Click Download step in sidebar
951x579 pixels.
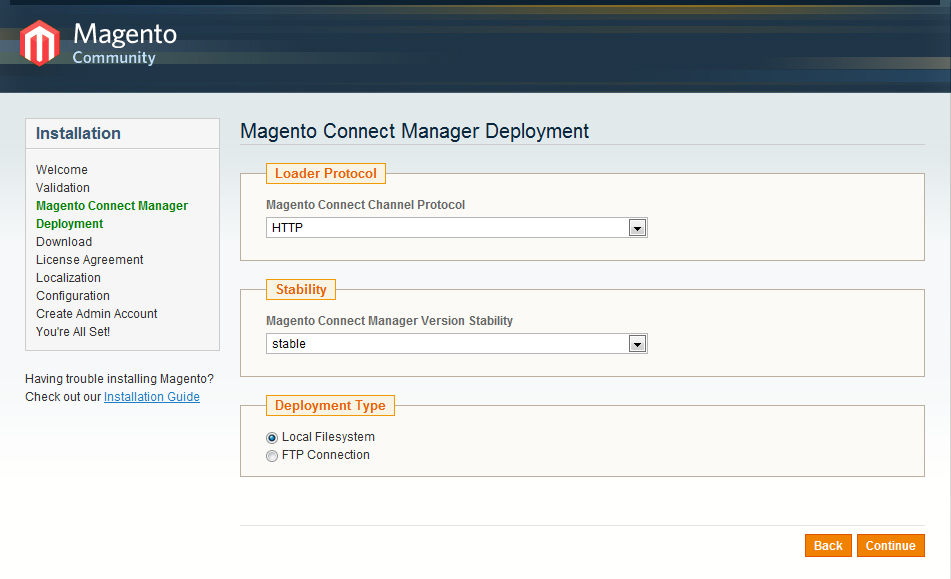(x=64, y=242)
